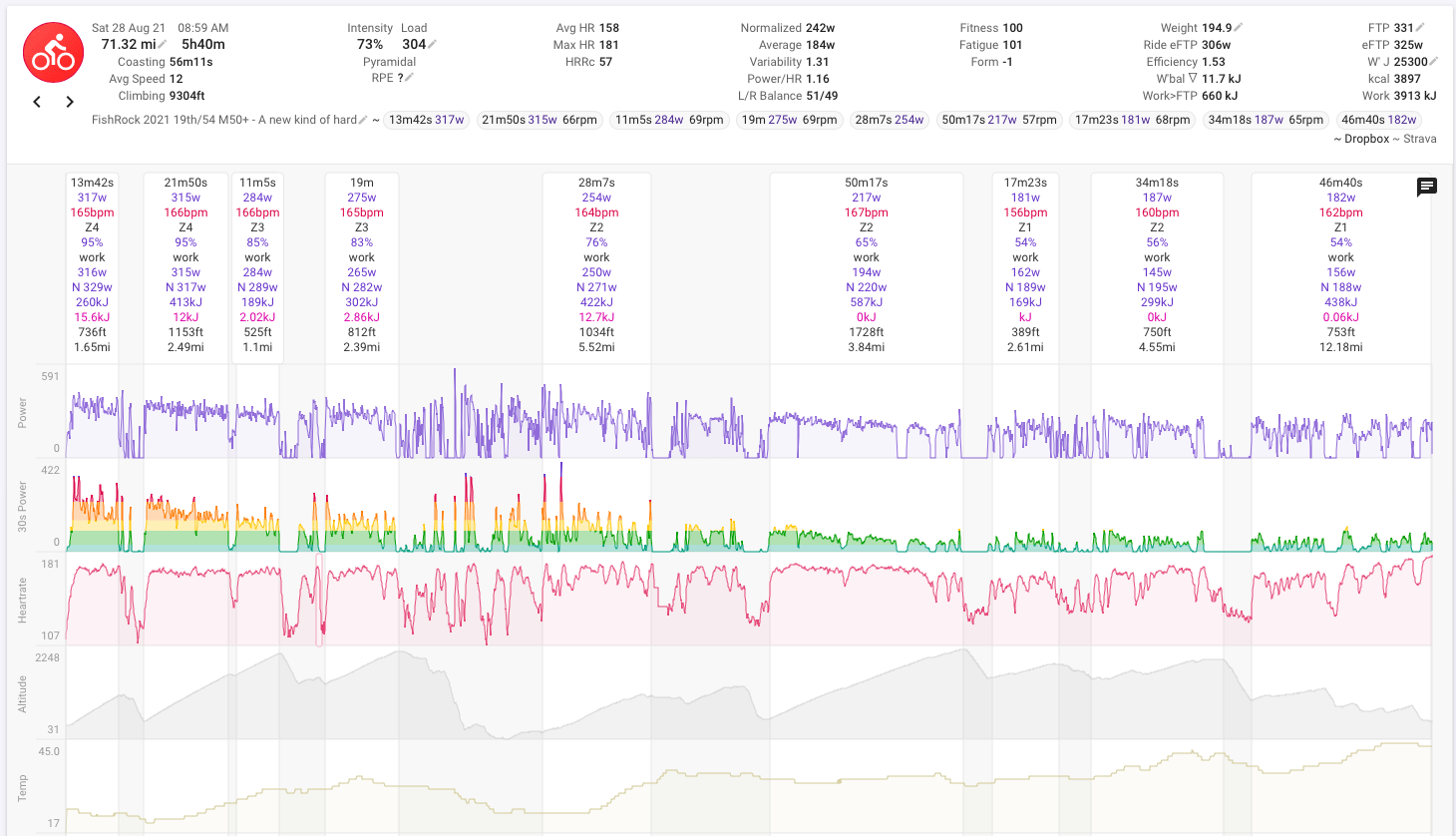Click the red cycling activity type icon
1456x836 pixels.
(x=53, y=53)
